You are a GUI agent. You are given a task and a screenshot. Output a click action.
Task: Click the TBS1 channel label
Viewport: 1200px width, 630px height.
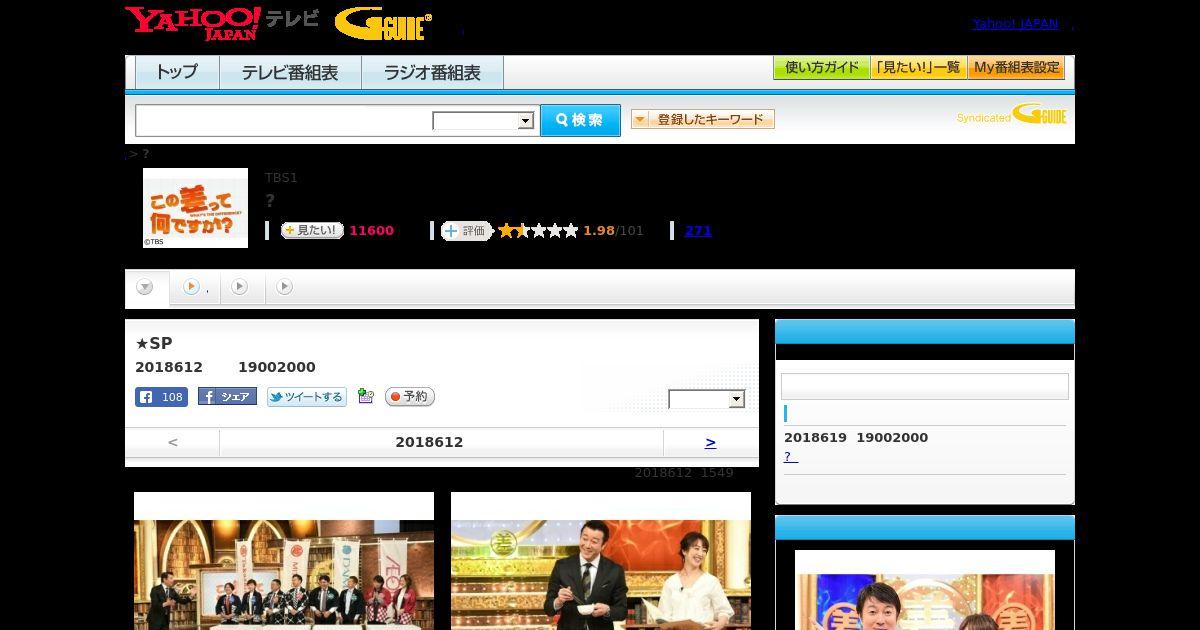click(x=281, y=178)
